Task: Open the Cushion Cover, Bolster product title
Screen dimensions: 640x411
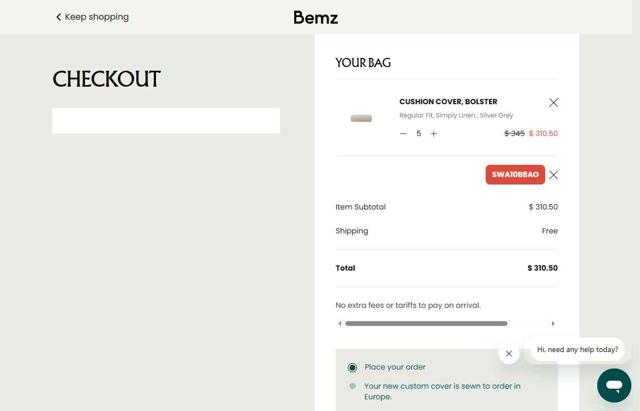Action: 448,102
